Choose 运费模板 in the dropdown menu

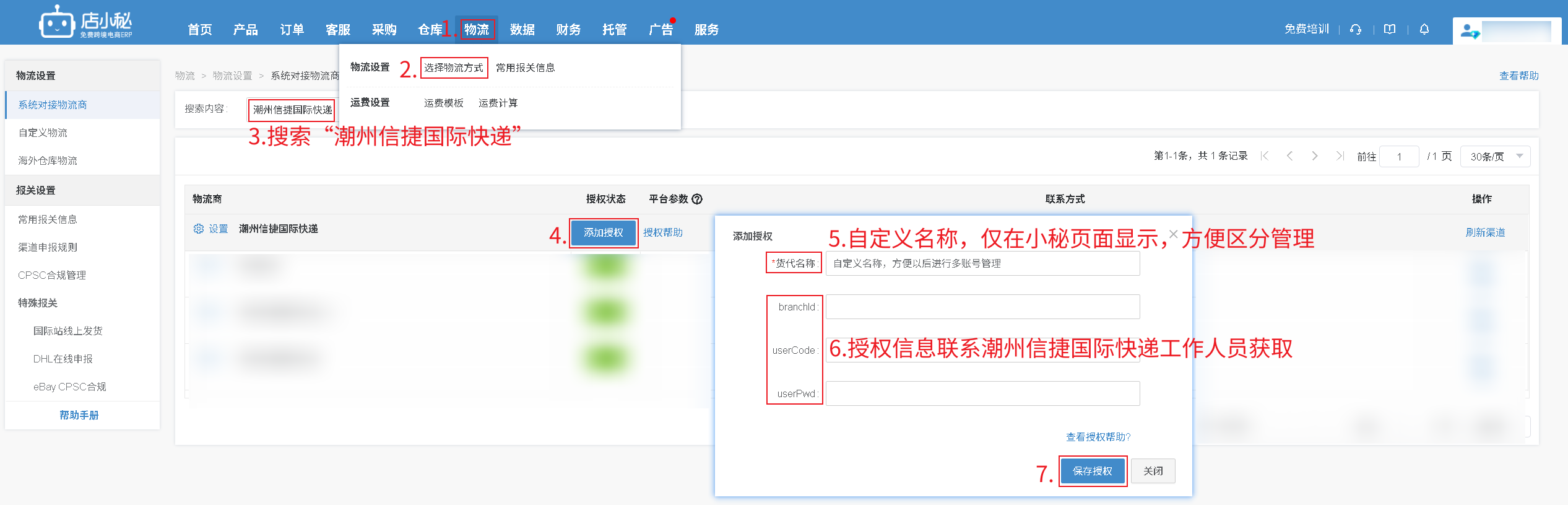(444, 103)
